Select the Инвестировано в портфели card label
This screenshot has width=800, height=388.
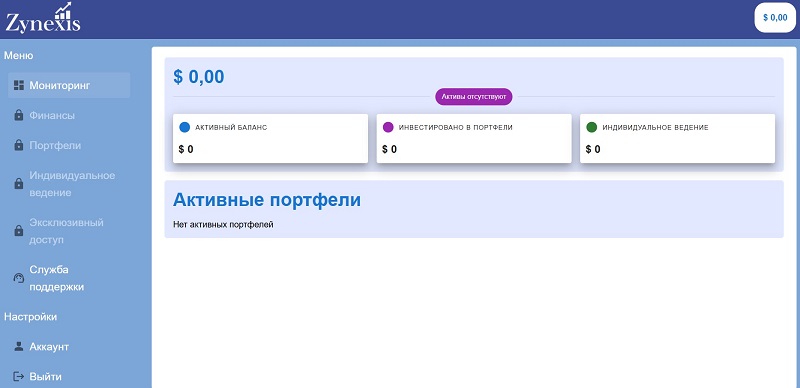456,128
